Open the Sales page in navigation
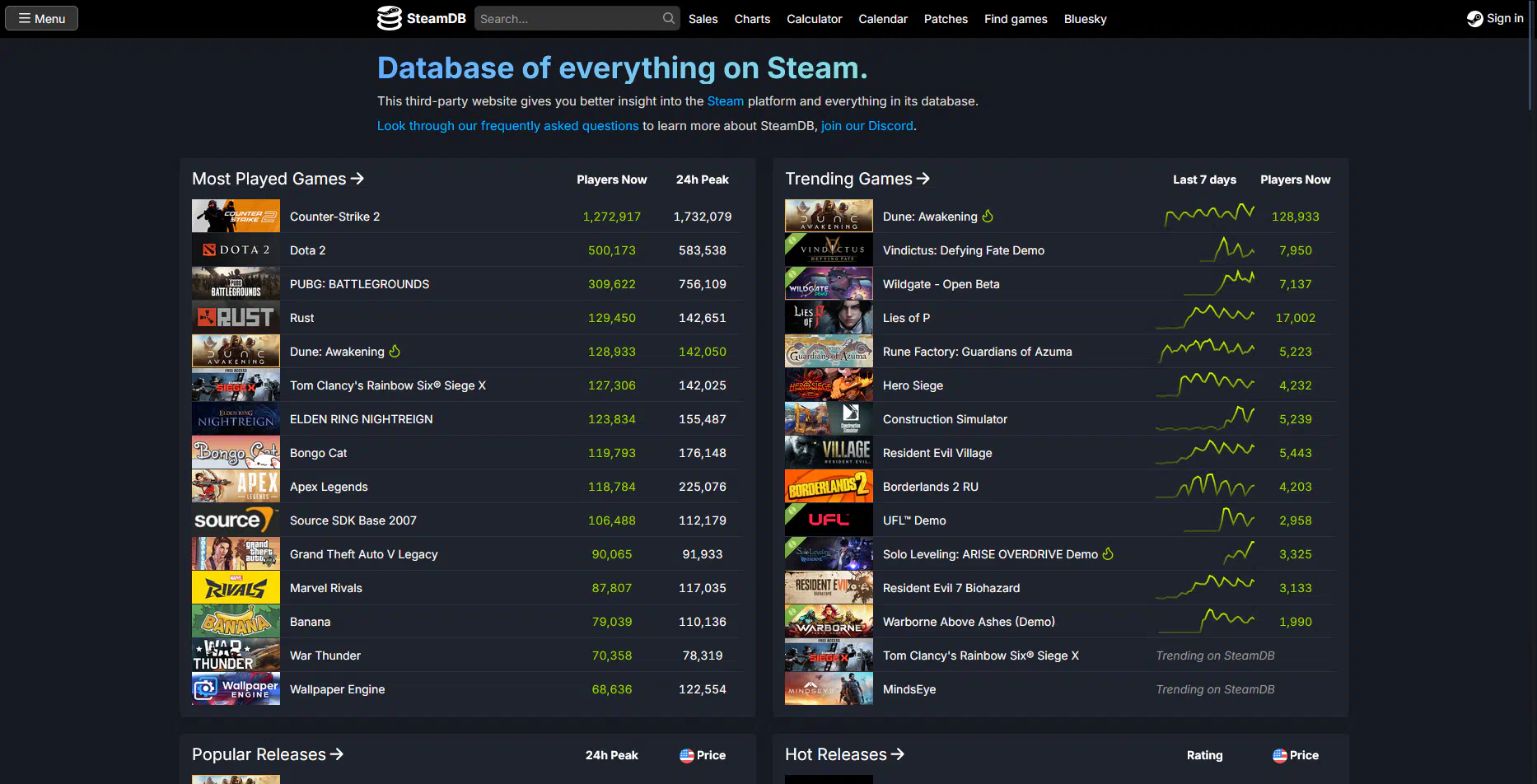Screen dimensions: 1537x784 [703, 19]
